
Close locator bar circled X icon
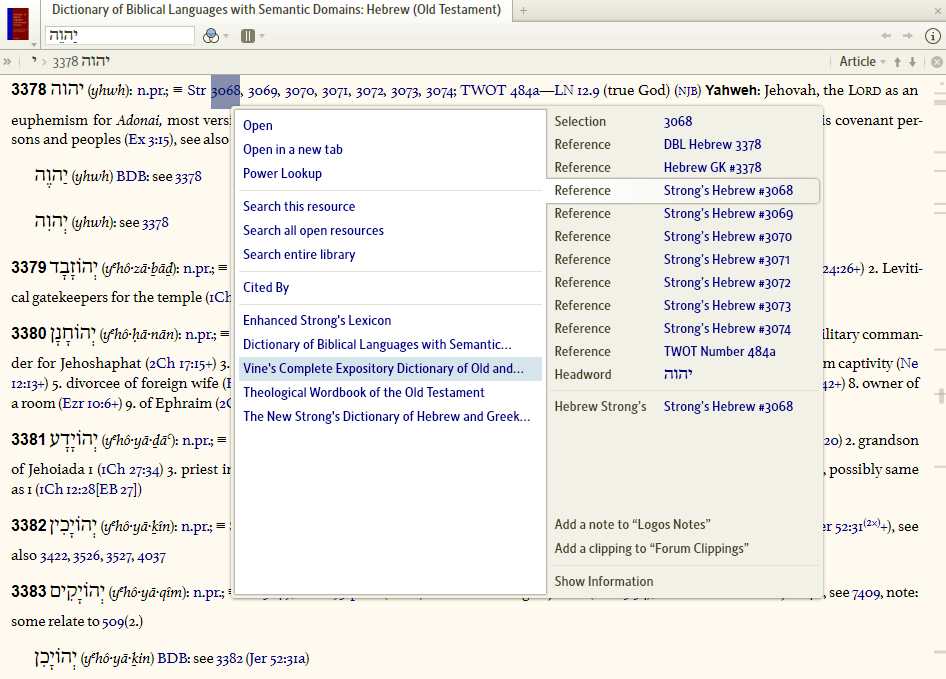(936, 62)
